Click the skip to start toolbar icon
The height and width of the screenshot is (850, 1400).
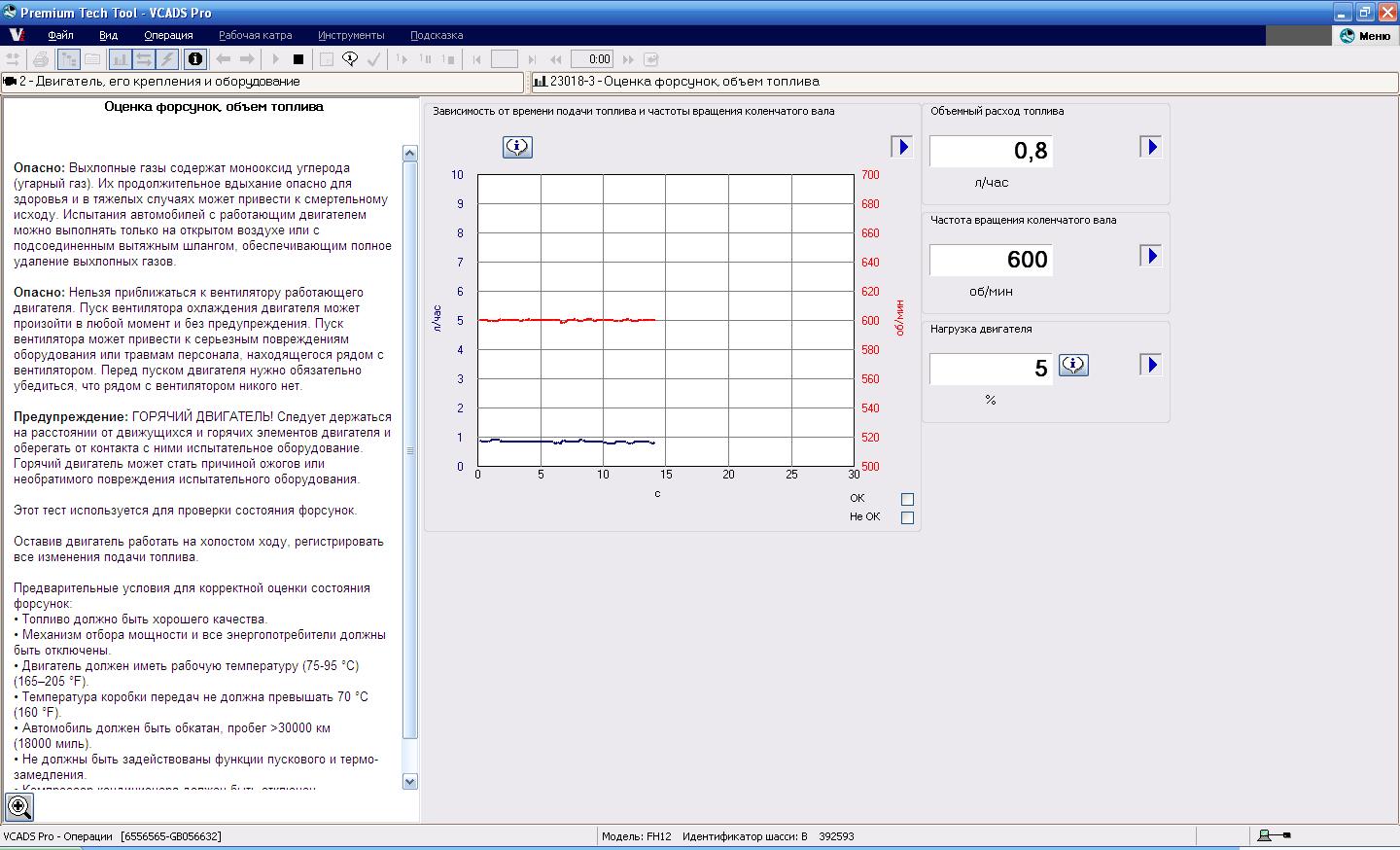476,59
